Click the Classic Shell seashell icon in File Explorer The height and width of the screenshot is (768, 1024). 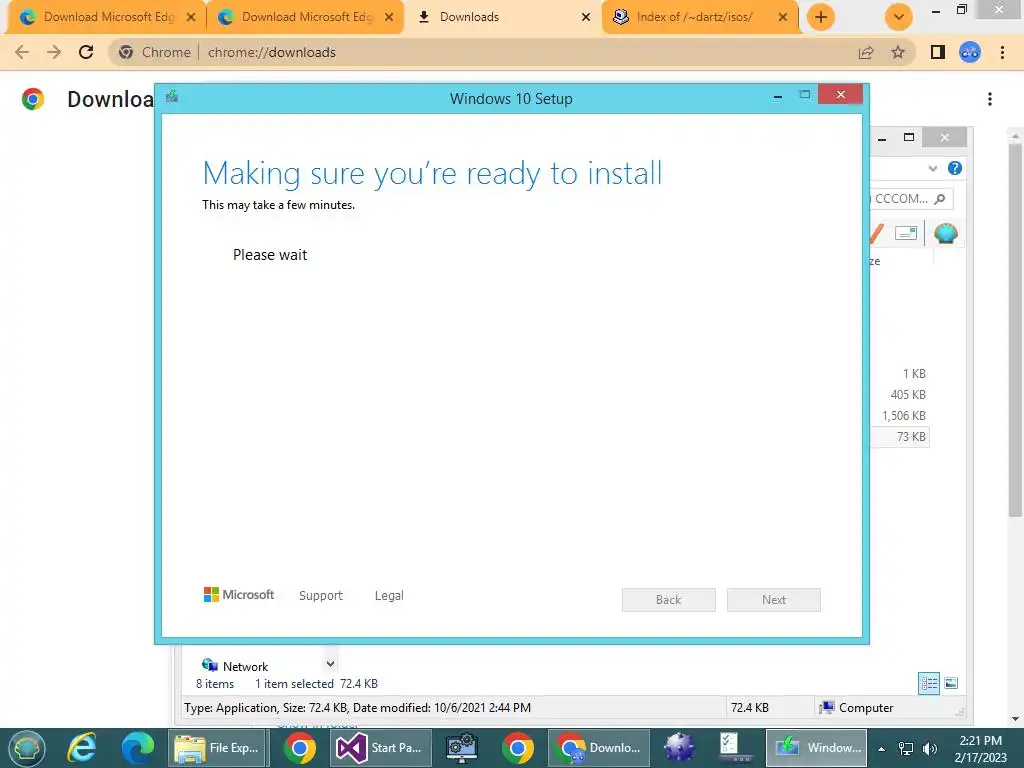click(x=946, y=233)
